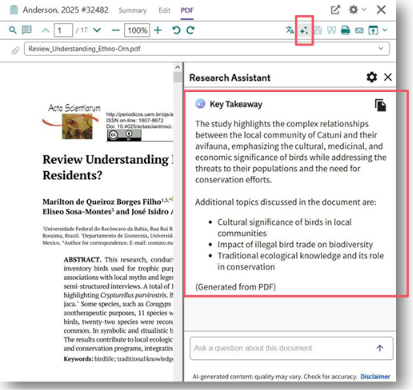This screenshot has height=390, width=413.
Task: Open the Research Assistant sparkle icon
Action: 304,30
